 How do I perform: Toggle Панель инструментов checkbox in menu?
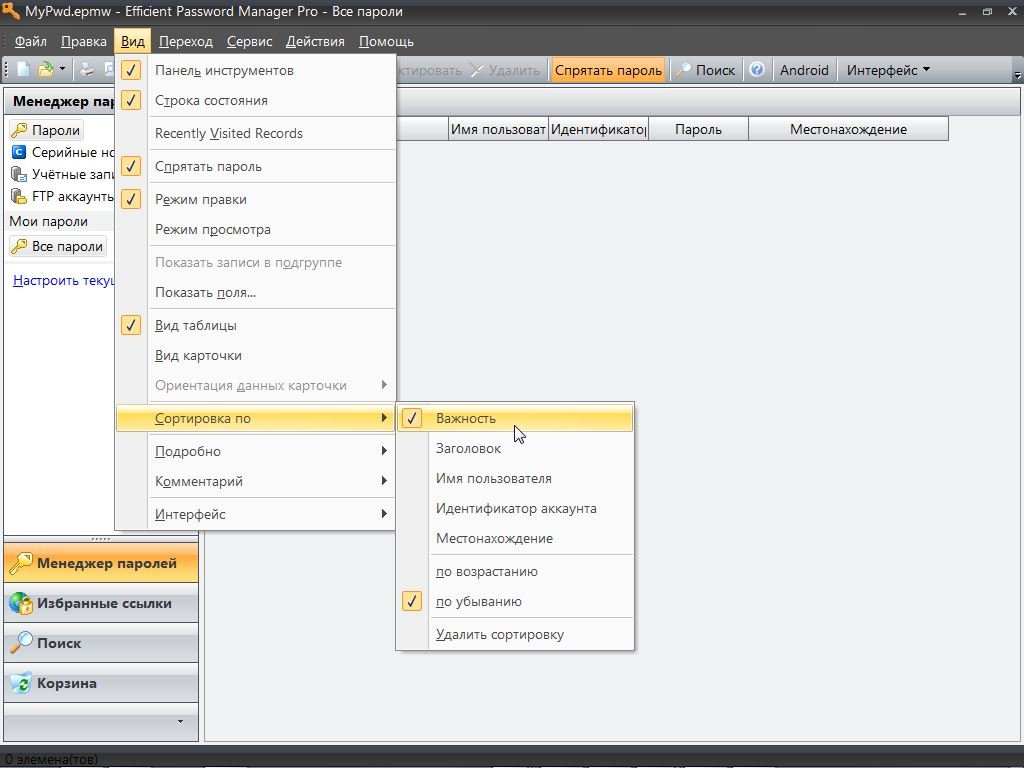[x=255, y=71]
